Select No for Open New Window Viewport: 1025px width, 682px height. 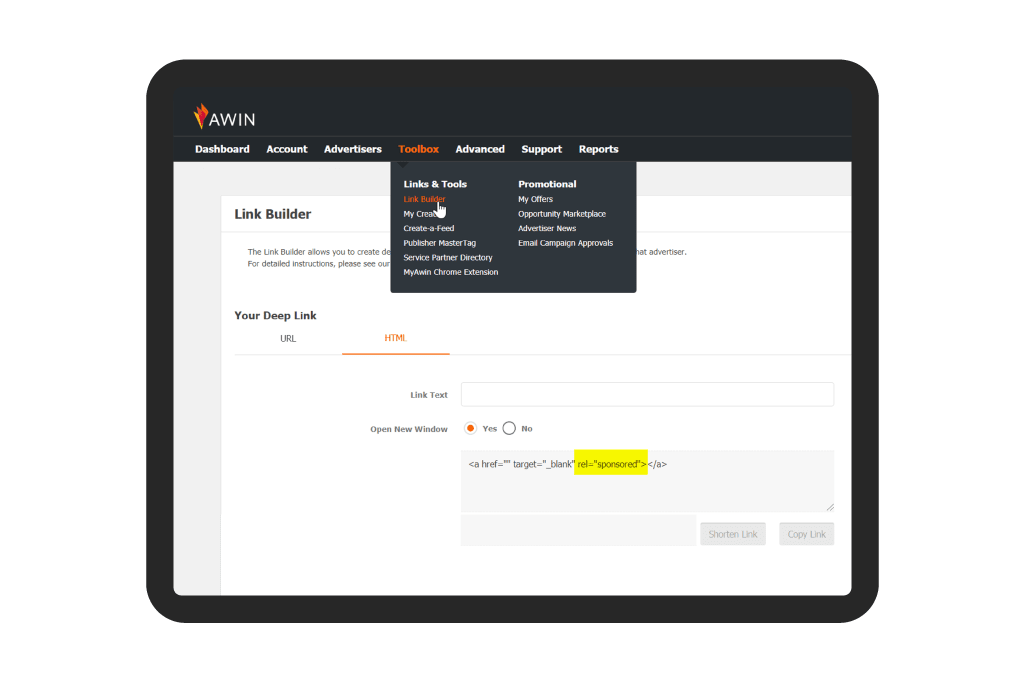[x=509, y=428]
